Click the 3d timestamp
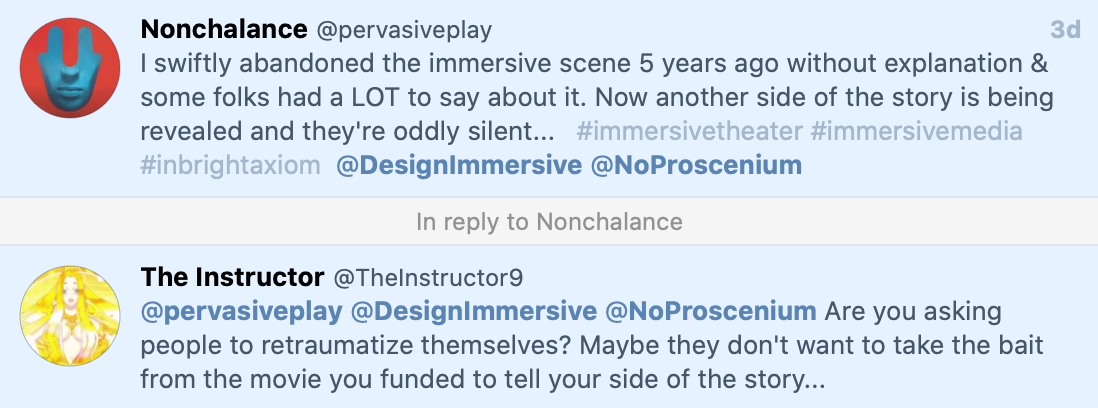Viewport: 1098px width, 408px height. coord(1066,30)
